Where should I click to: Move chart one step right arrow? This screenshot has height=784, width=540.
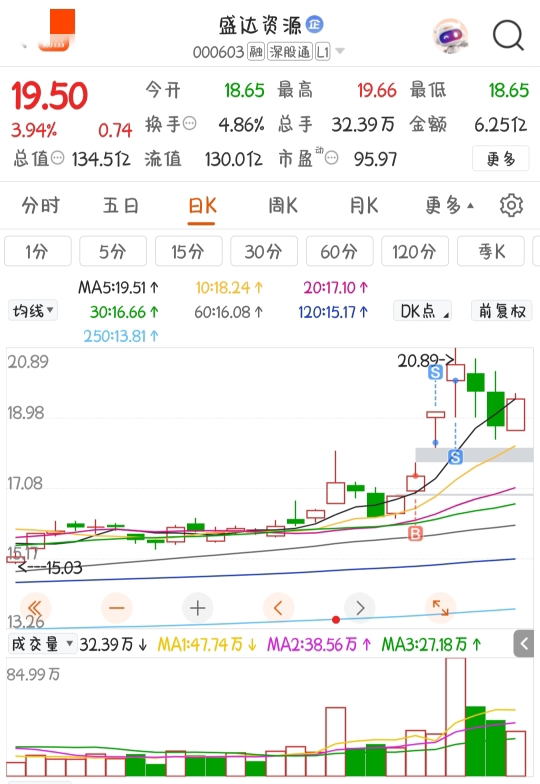[x=360, y=608]
